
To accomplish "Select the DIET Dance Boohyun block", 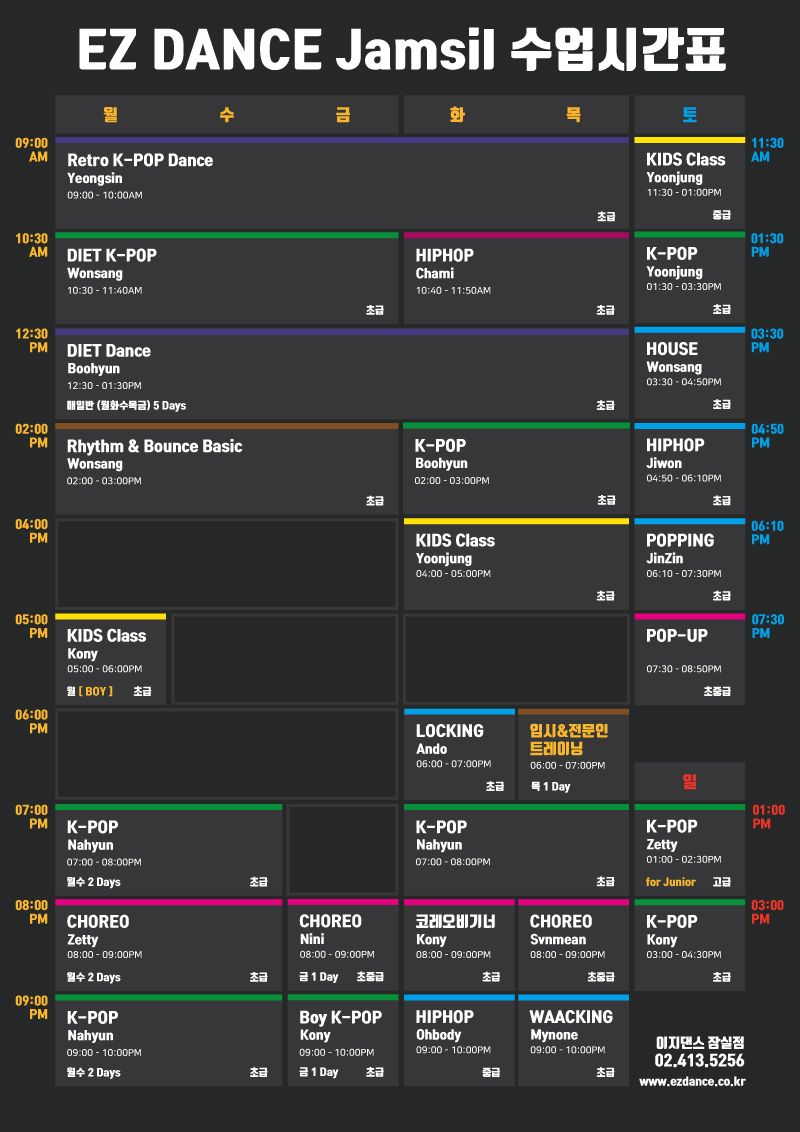I will [x=342, y=373].
